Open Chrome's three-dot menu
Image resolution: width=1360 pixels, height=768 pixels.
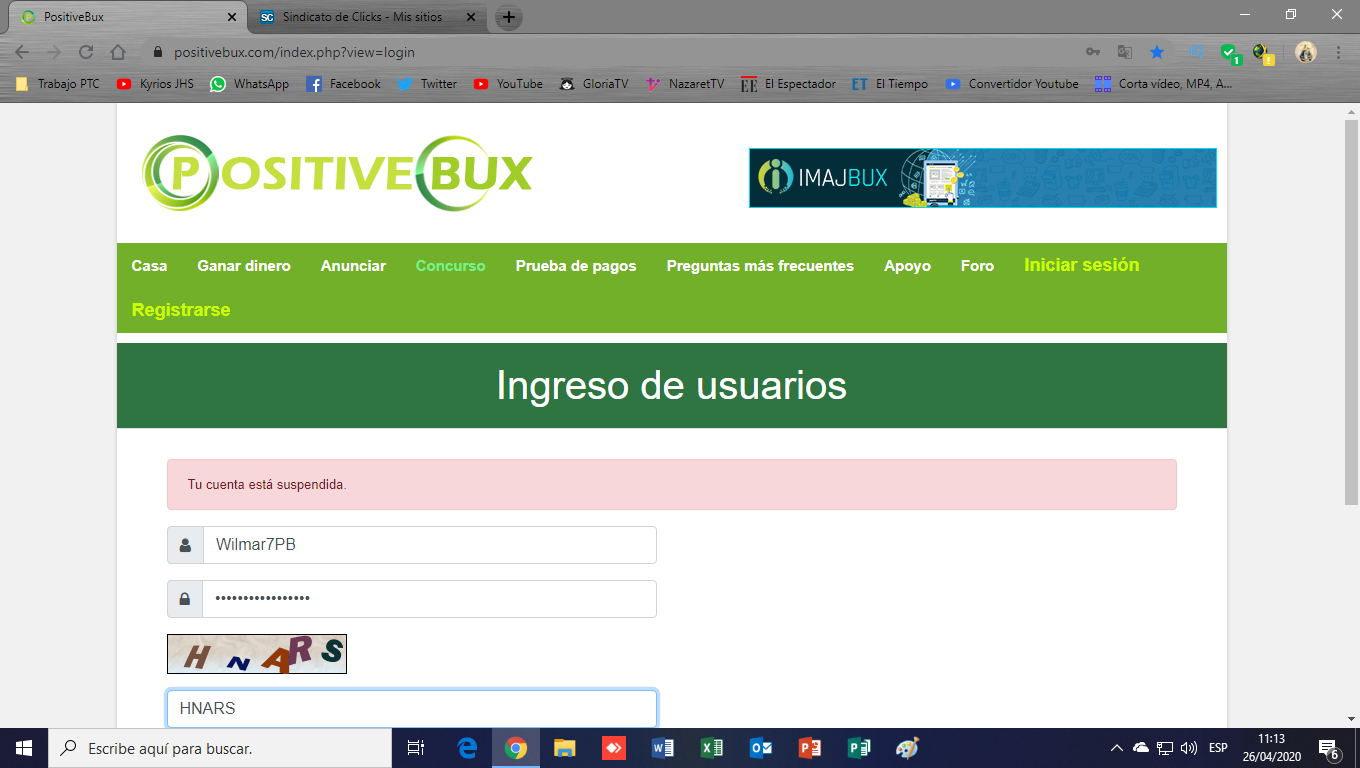pyautogui.click(x=1337, y=52)
